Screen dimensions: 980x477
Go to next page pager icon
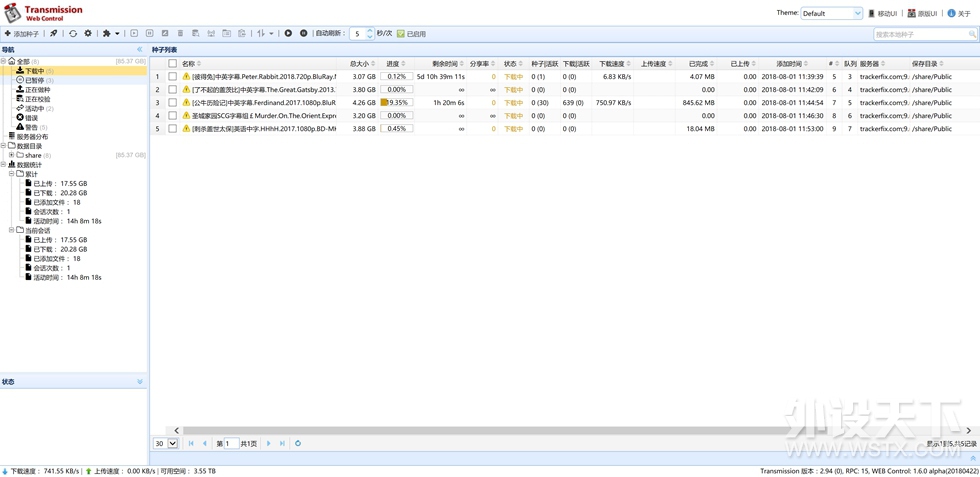[x=269, y=443]
